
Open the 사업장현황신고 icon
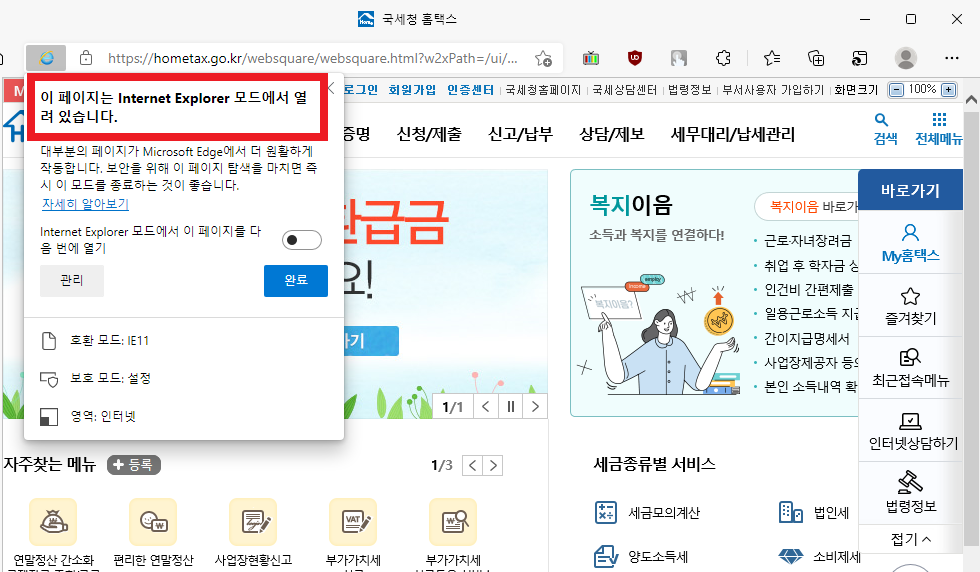coord(253,521)
